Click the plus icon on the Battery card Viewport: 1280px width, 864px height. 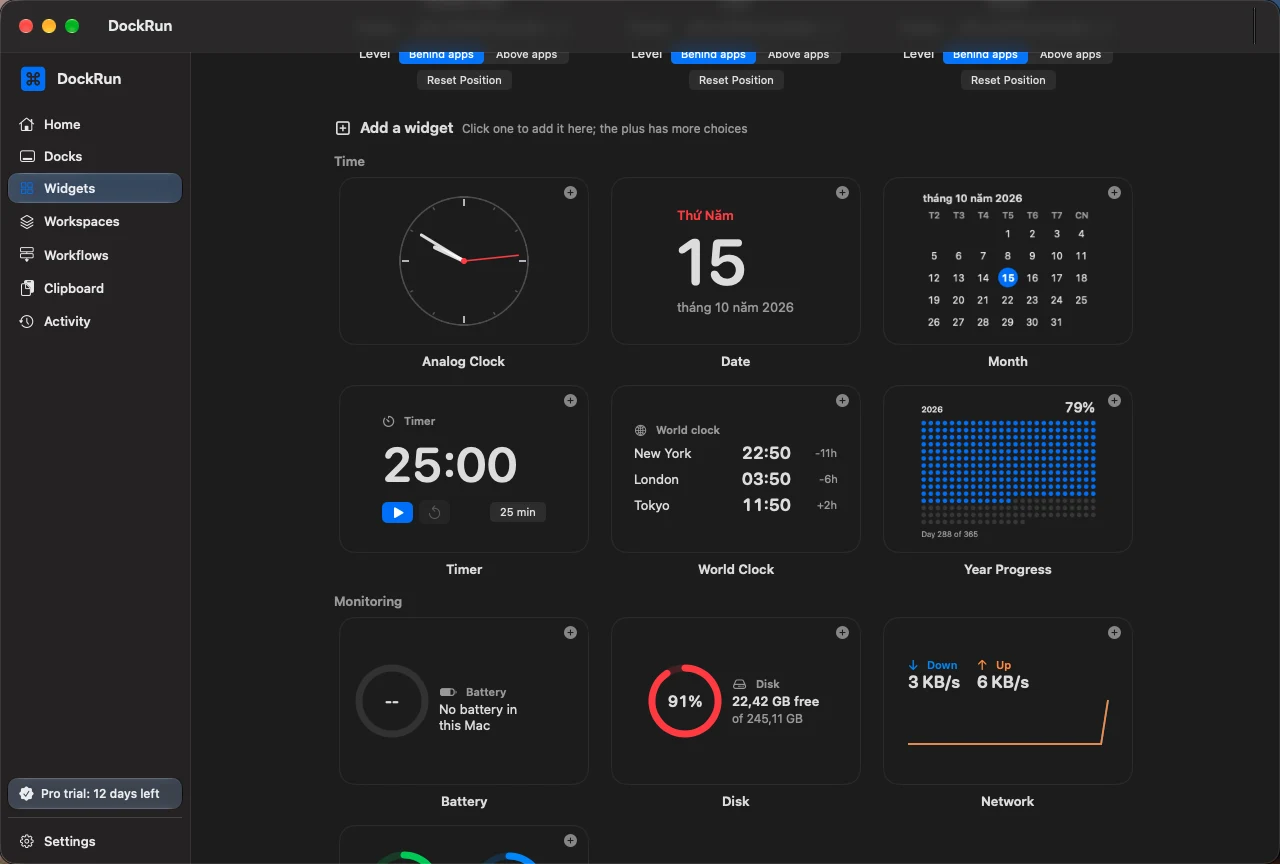(x=570, y=633)
